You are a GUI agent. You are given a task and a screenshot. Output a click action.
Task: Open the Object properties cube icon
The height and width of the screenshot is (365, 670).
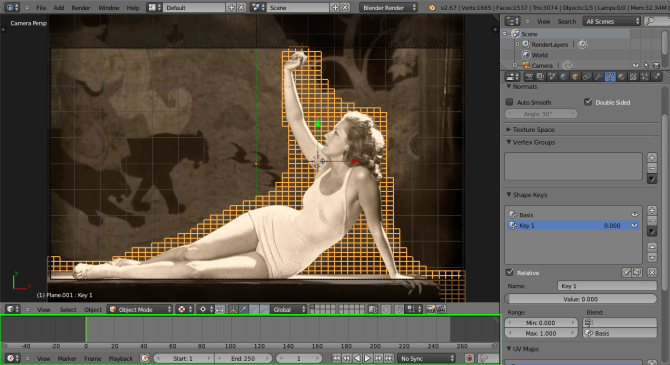575,77
